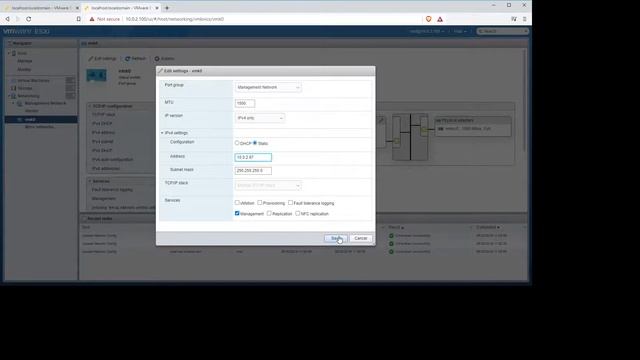Click the vmk0 network adapter thumbnail icon
The image size is (640, 360).
[97, 75]
